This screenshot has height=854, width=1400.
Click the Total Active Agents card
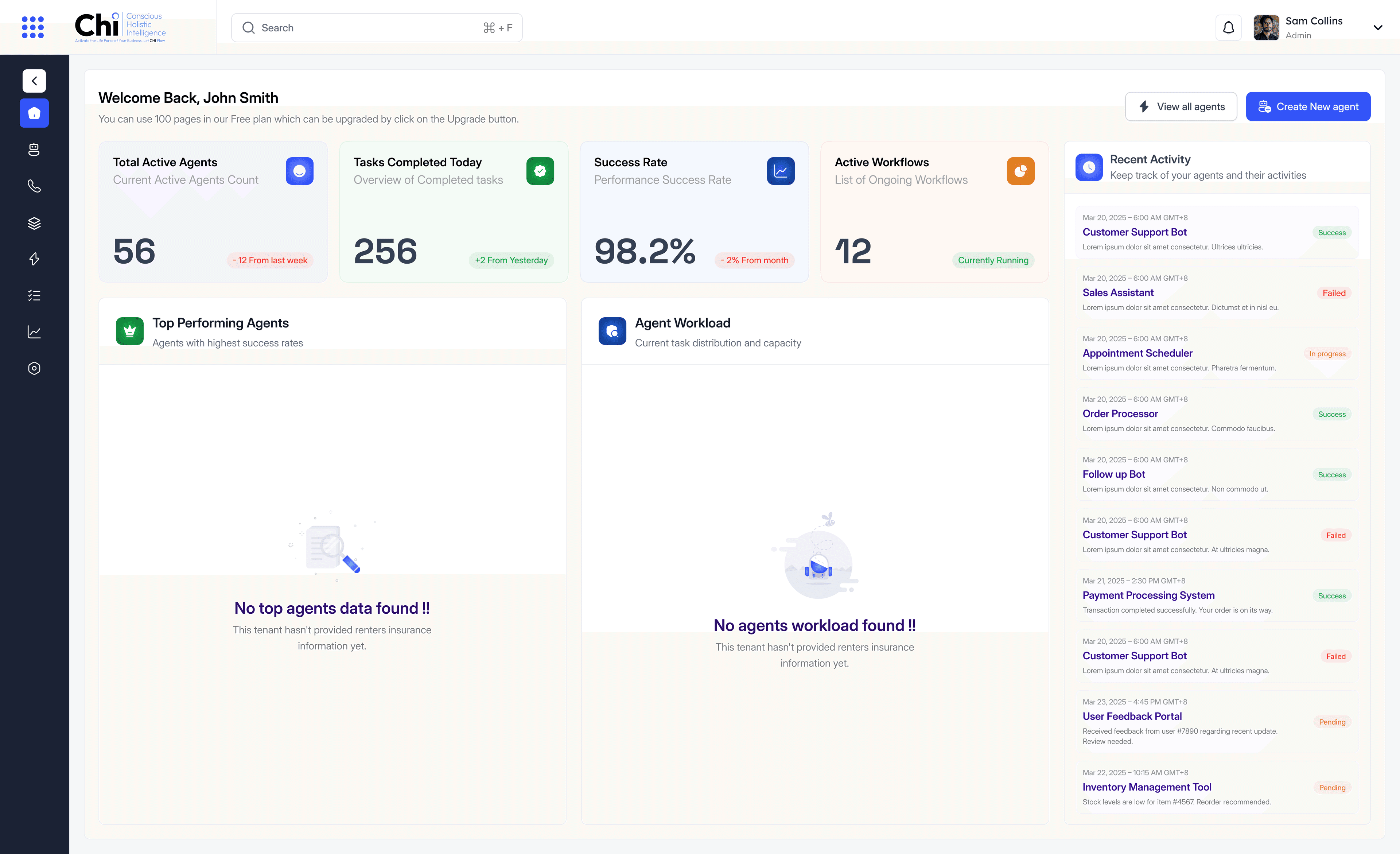213,211
